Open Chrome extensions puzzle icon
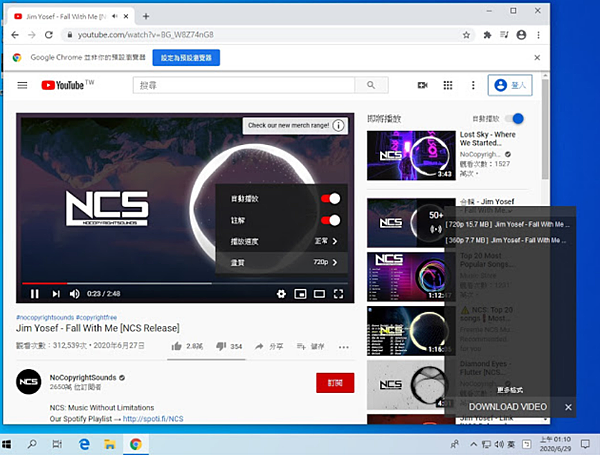 click(487, 35)
